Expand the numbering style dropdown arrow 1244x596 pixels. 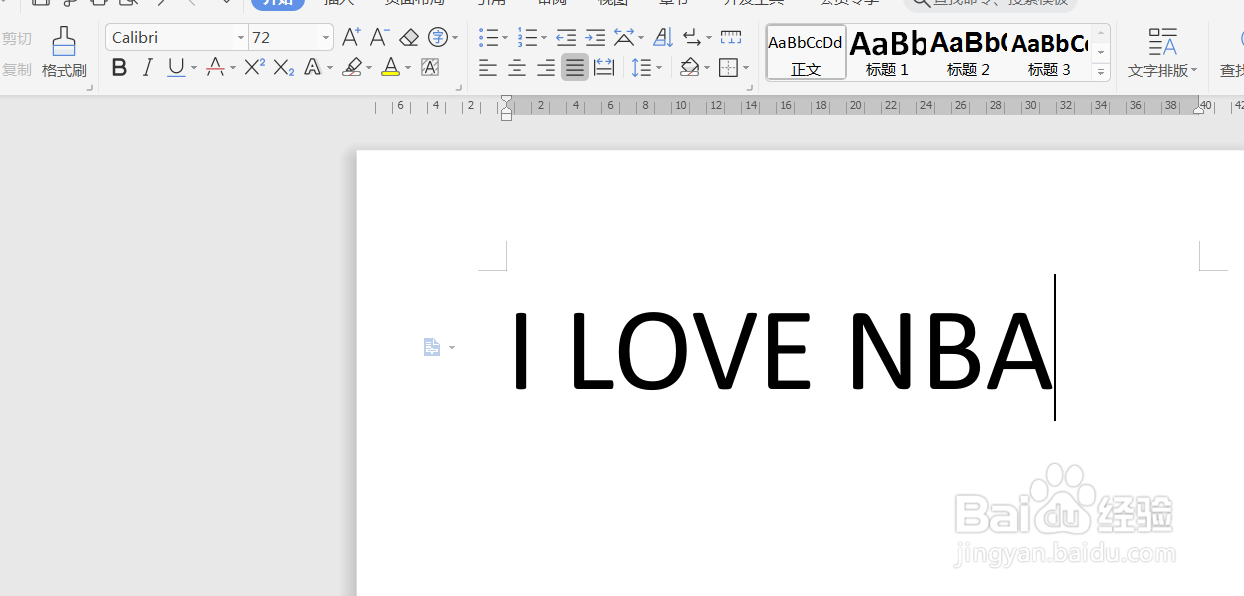tap(544, 39)
